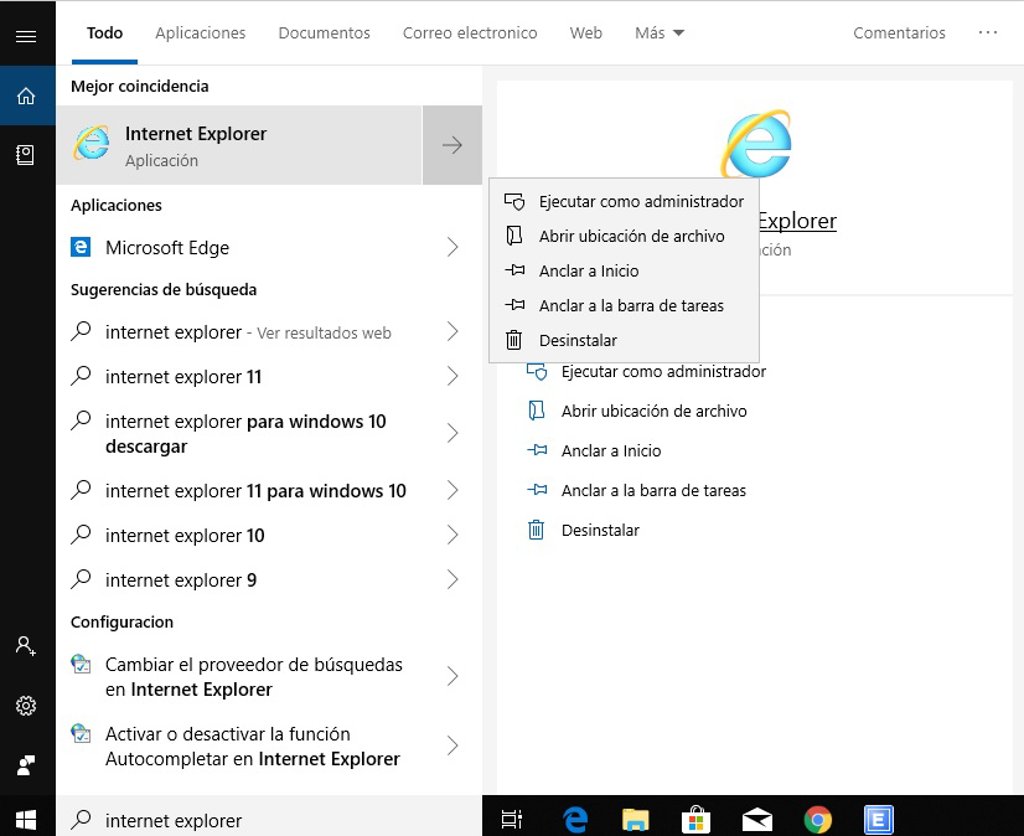This screenshot has width=1024, height=836.
Task: Expand 'internet explorer 11 para windows 10' chevron
Action: [x=453, y=490]
